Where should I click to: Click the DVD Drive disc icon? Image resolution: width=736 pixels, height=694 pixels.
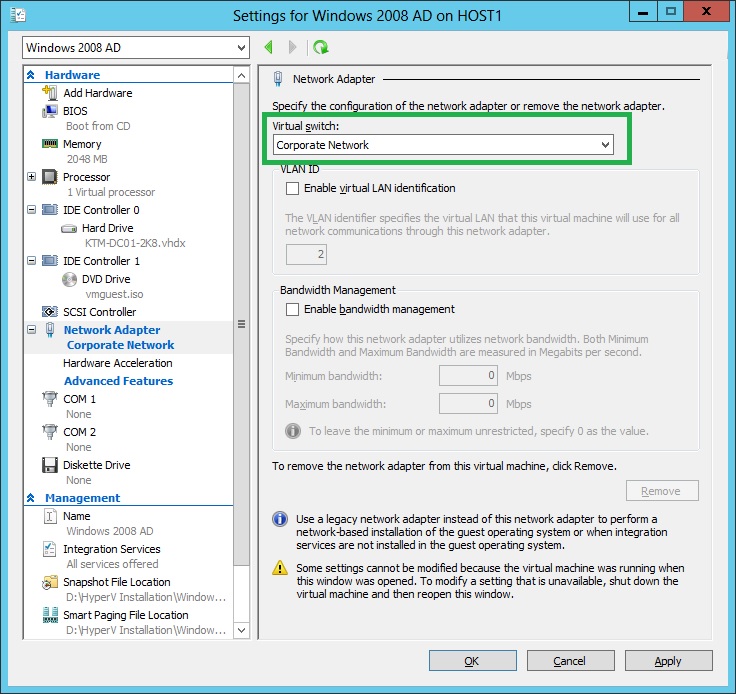pos(69,279)
